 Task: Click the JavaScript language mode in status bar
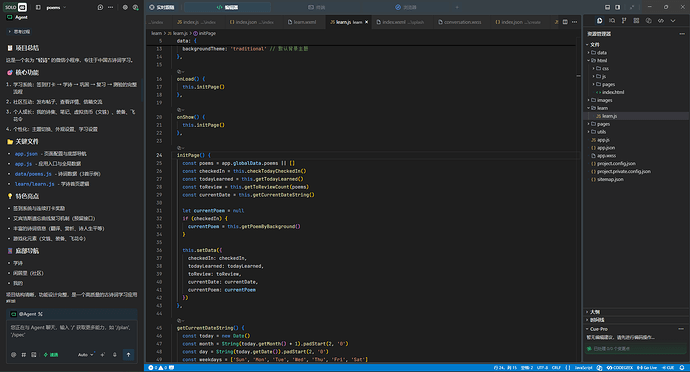(x=583, y=368)
